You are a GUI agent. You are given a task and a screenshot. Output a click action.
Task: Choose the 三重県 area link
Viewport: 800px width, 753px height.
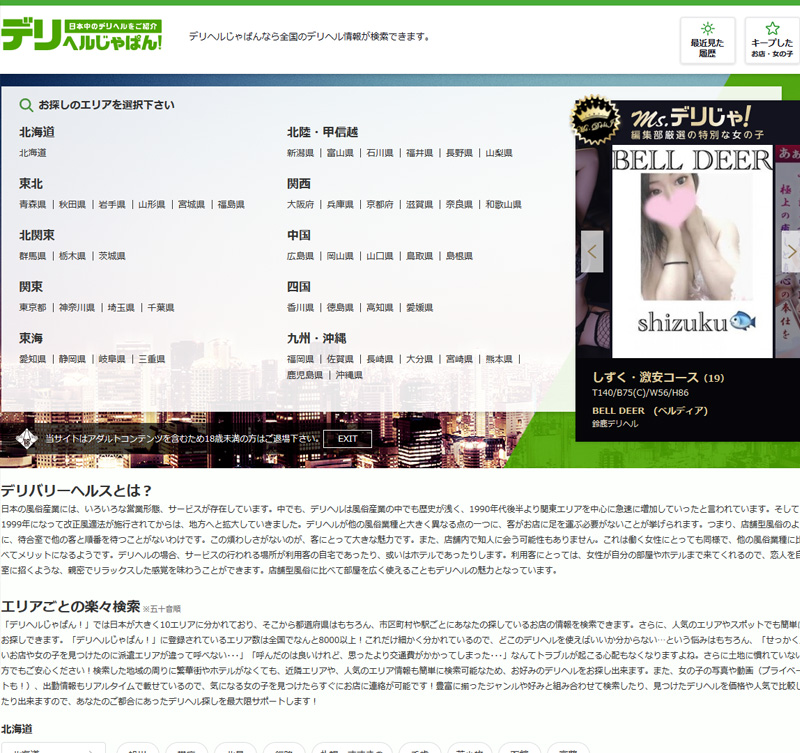click(x=152, y=359)
